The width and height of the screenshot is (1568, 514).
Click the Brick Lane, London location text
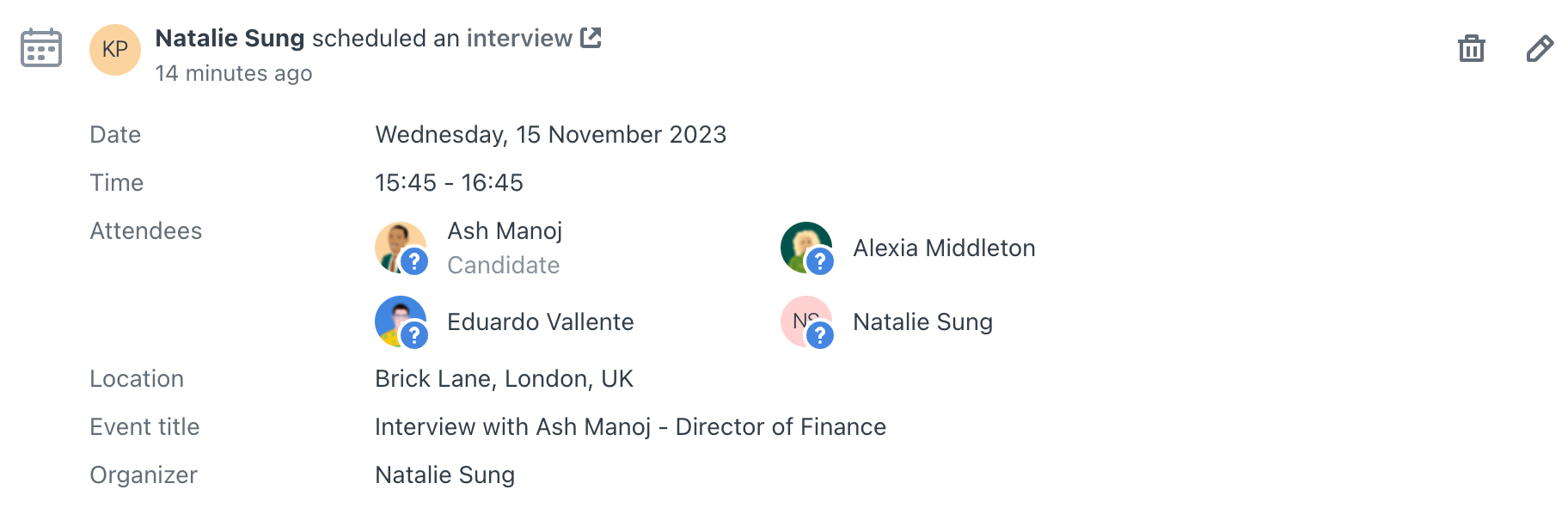504,379
